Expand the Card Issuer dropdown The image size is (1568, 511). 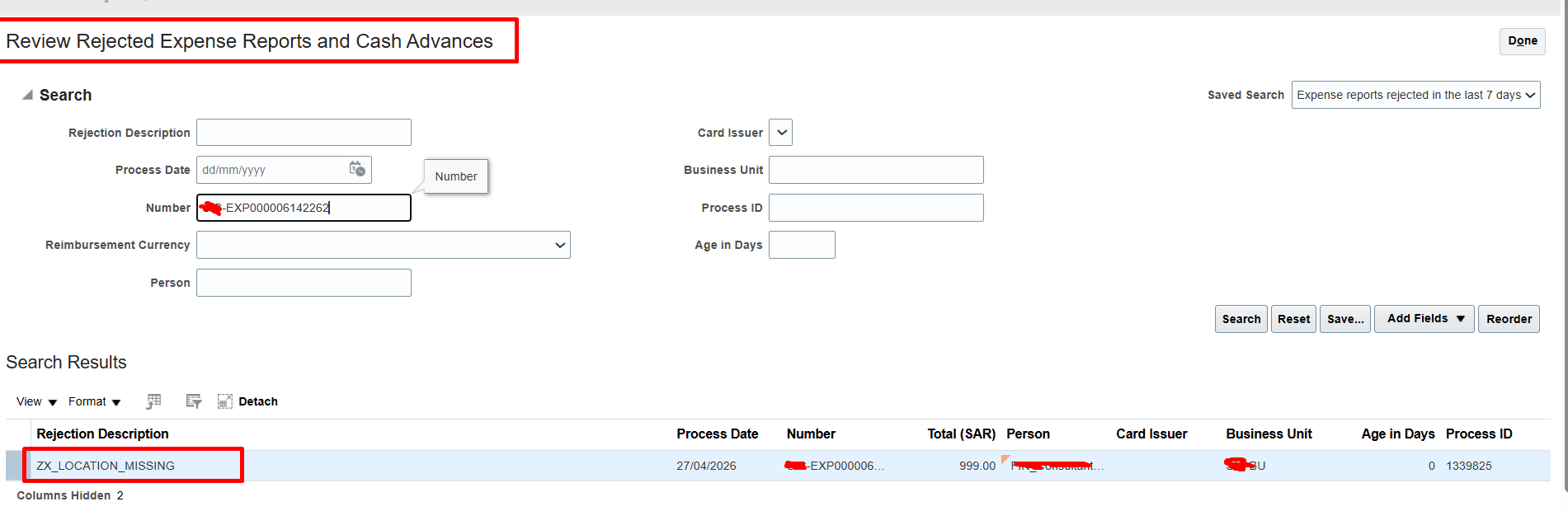pos(780,133)
